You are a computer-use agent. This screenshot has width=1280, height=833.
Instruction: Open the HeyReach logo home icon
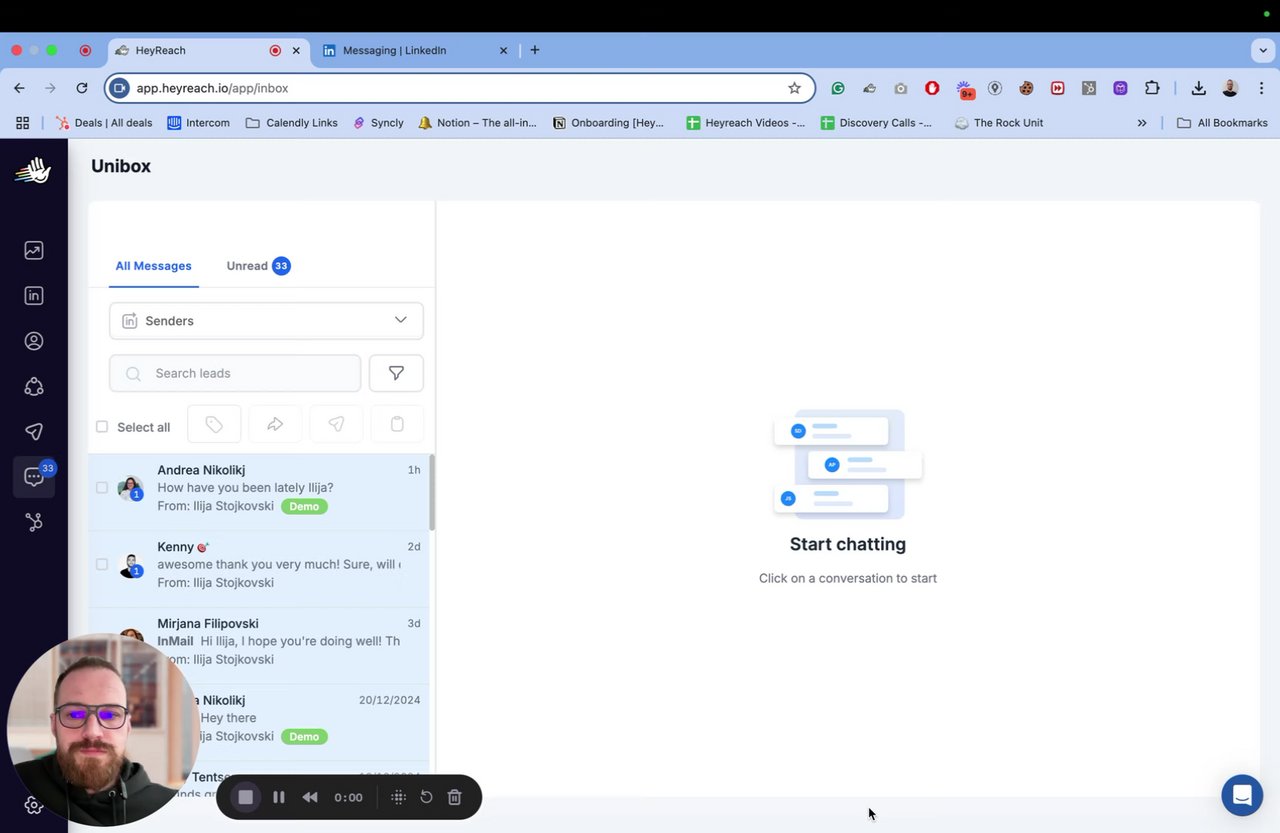tap(33, 171)
